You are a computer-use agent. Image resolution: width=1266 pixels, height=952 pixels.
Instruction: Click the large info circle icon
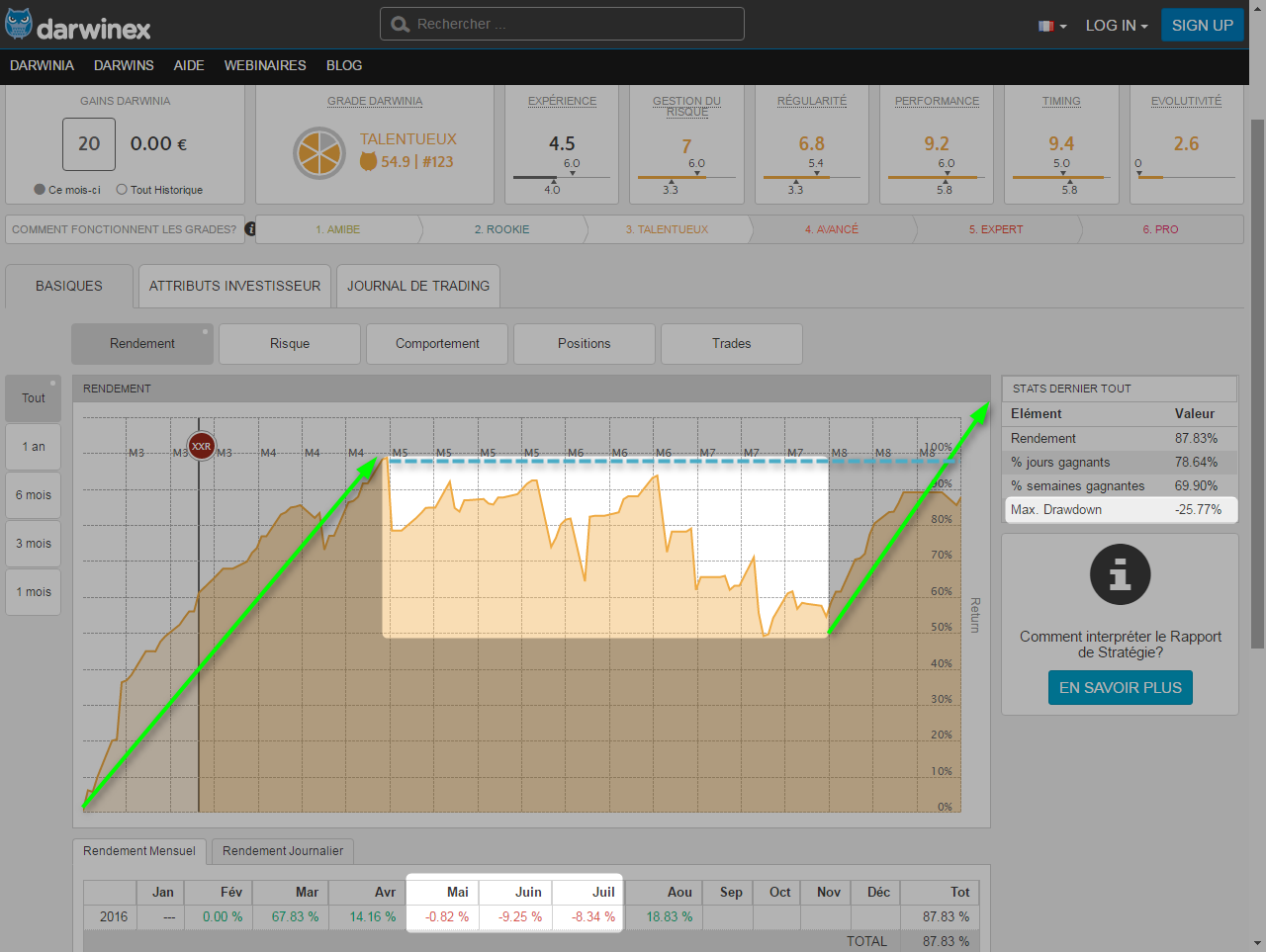(x=1120, y=574)
